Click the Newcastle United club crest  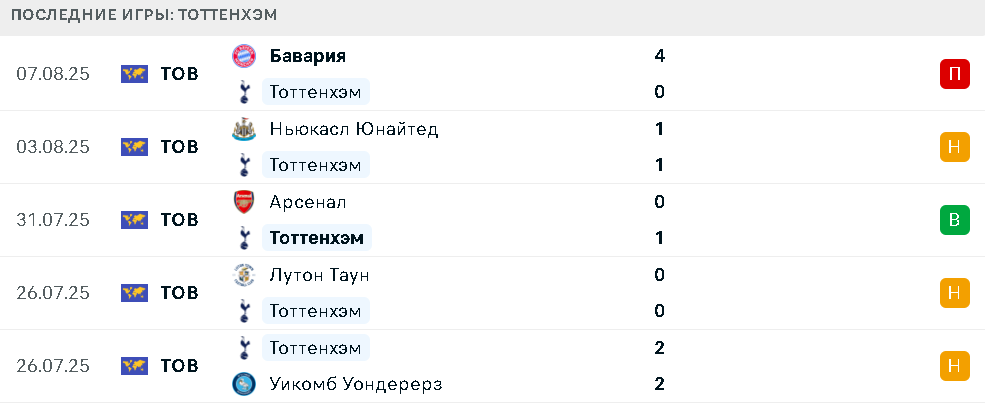click(x=244, y=129)
